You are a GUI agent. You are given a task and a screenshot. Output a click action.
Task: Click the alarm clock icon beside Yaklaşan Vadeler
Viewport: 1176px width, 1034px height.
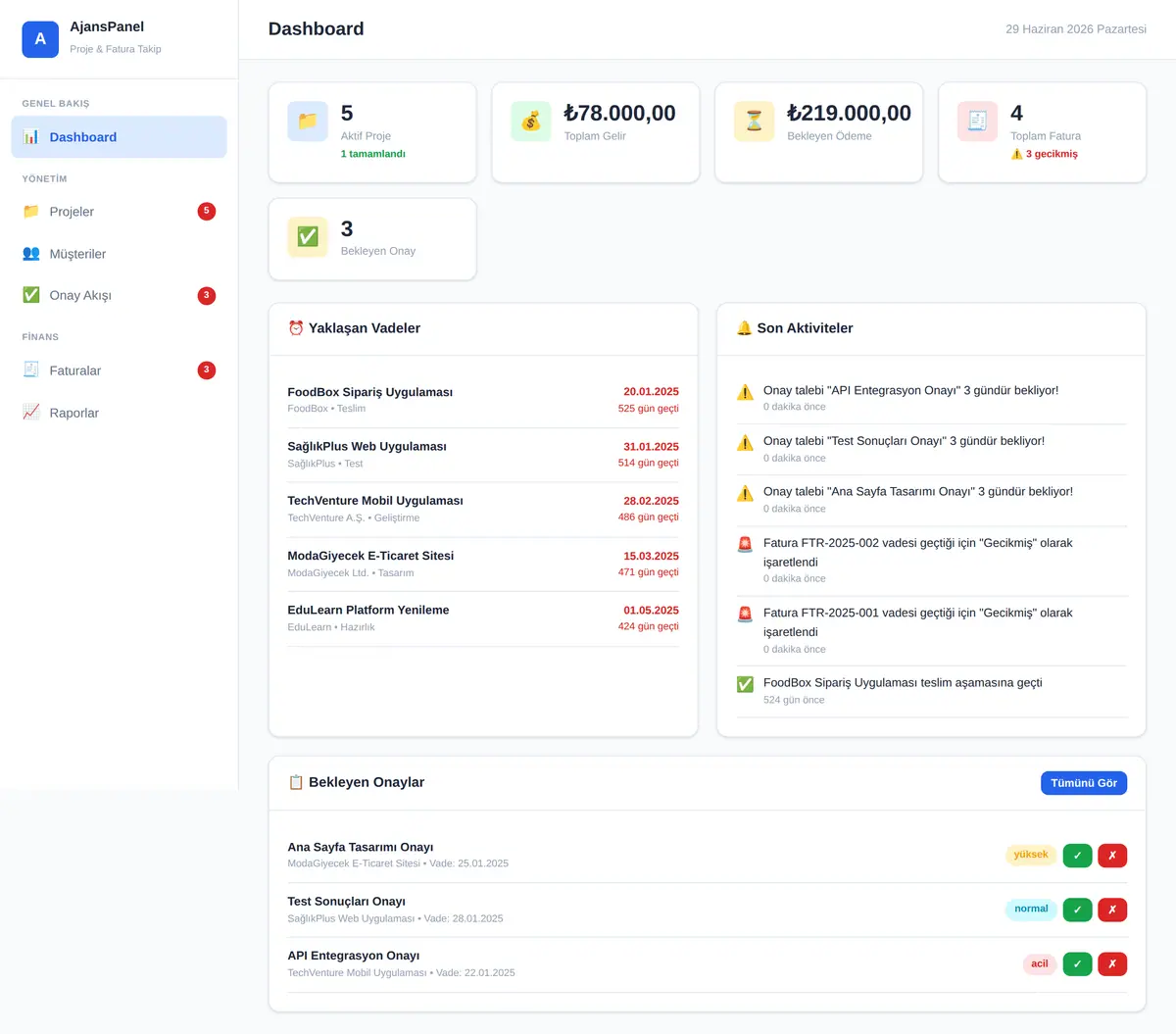click(x=296, y=328)
